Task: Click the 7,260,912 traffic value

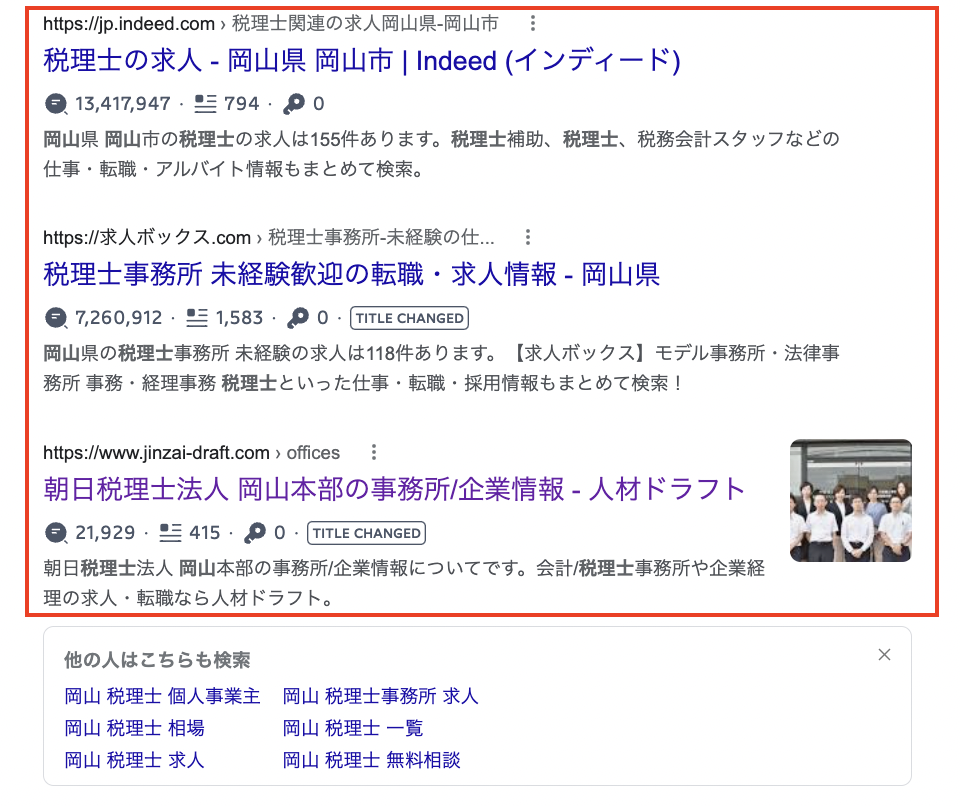Action: point(118,318)
